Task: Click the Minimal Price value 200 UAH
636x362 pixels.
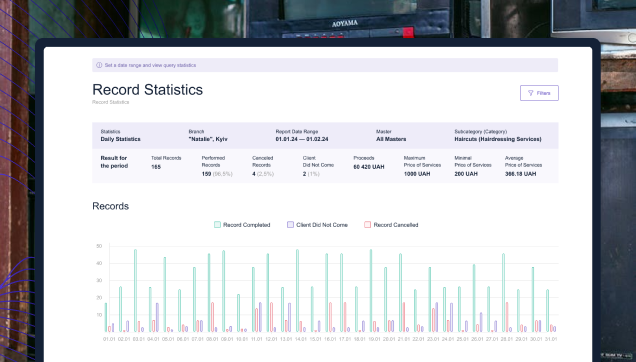Action: click(466, 174)
